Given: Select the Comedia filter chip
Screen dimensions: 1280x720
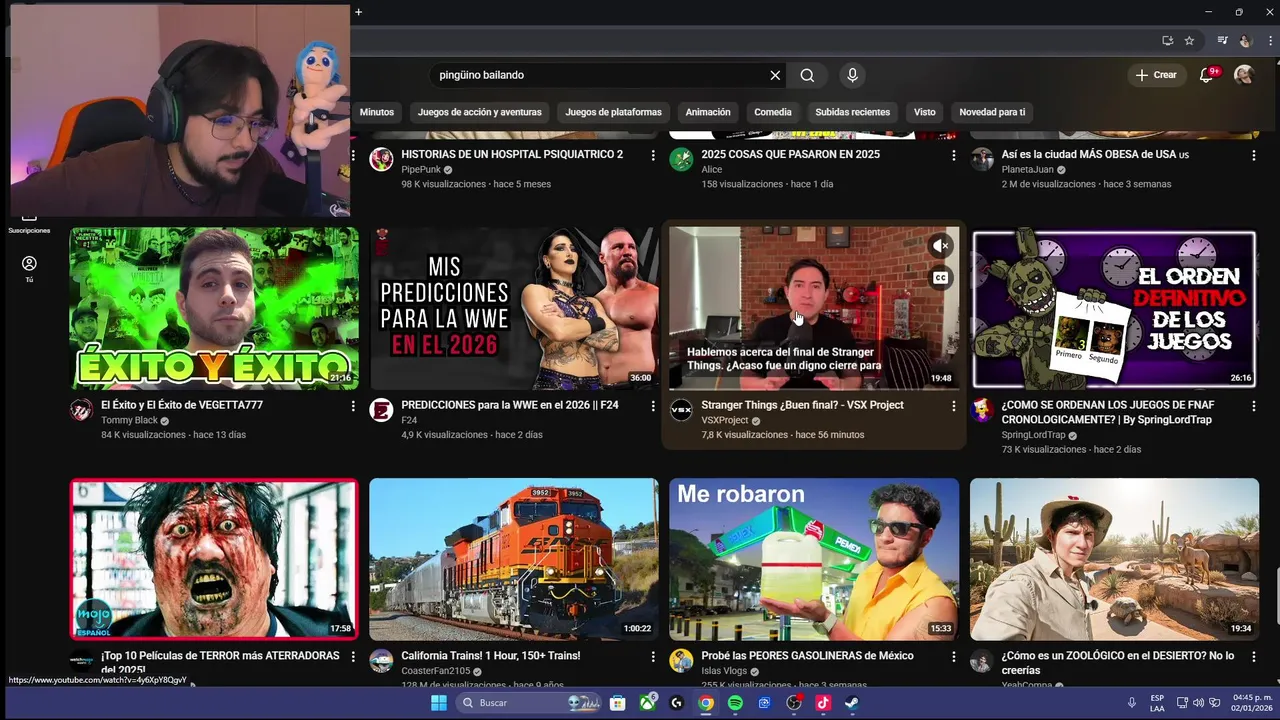Looking at the screenshot, I should 773,112.
